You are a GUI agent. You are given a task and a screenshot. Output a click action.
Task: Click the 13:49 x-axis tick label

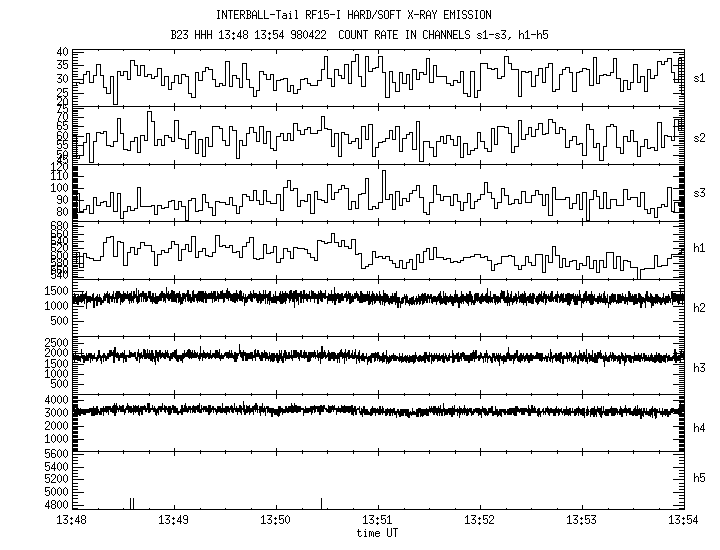tap(173, 520)
